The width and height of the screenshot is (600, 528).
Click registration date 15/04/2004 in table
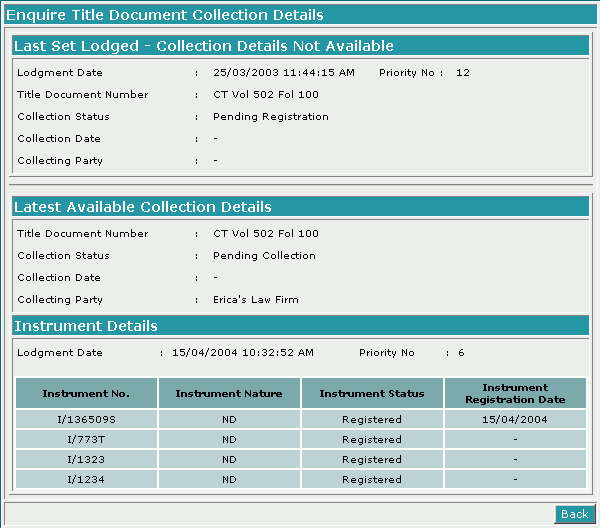tap(515, 419)
